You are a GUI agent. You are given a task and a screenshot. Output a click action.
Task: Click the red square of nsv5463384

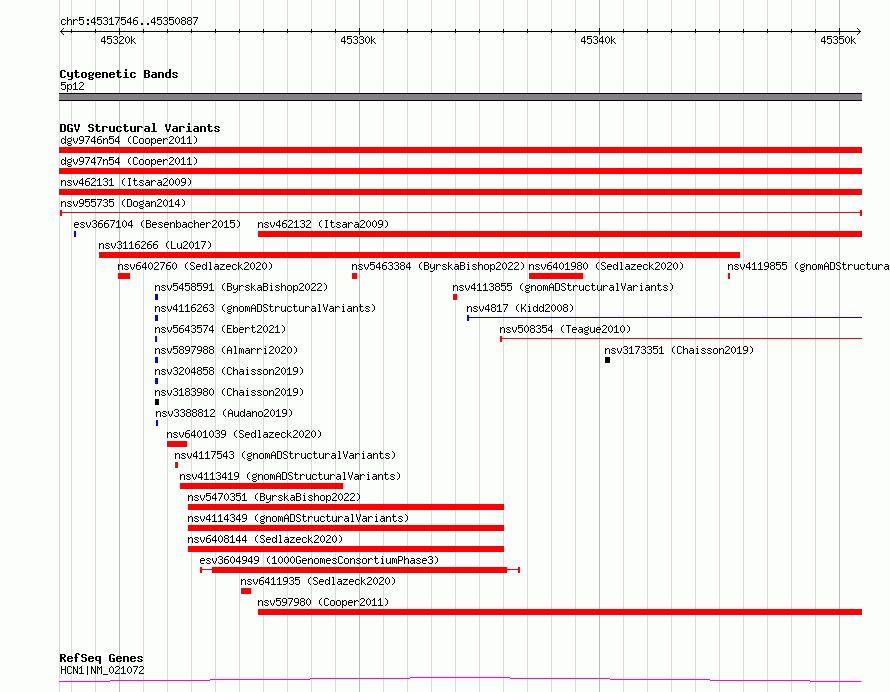pos(354,276)
